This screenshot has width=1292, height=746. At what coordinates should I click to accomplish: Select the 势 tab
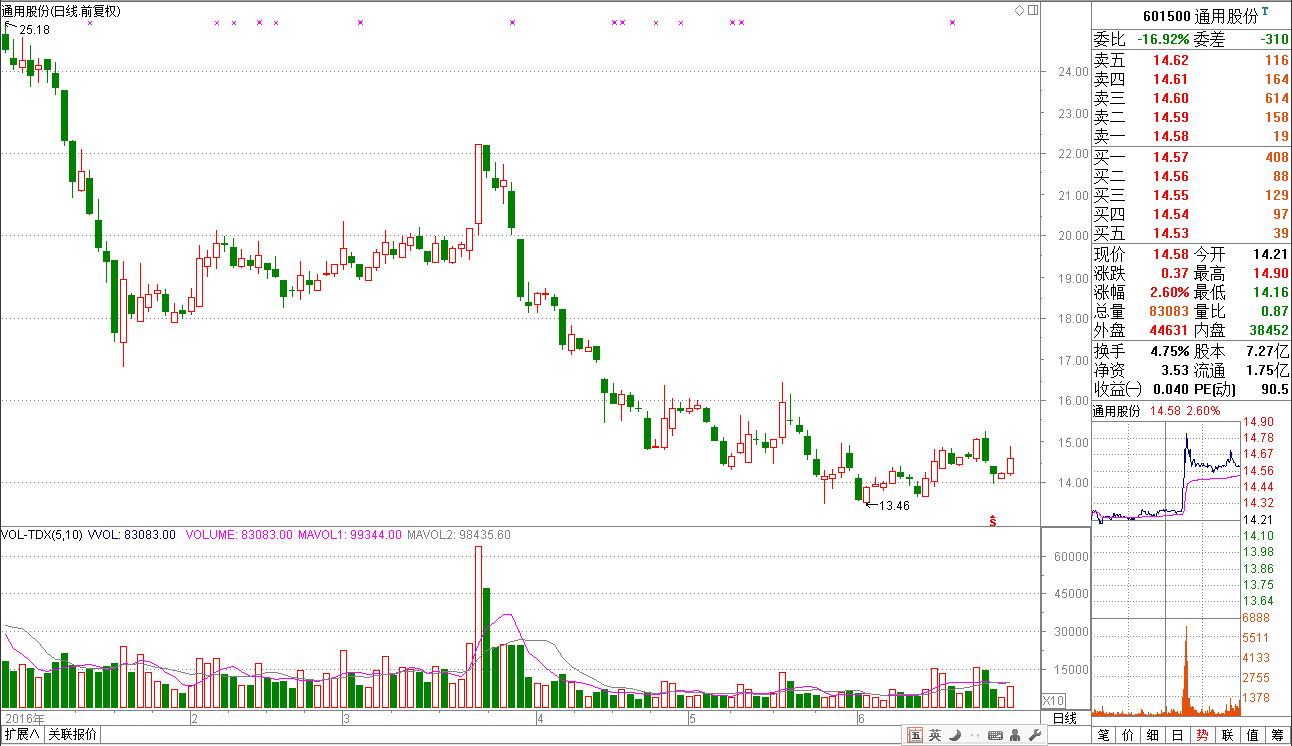pyautogui.click(x=1203, y=736)
